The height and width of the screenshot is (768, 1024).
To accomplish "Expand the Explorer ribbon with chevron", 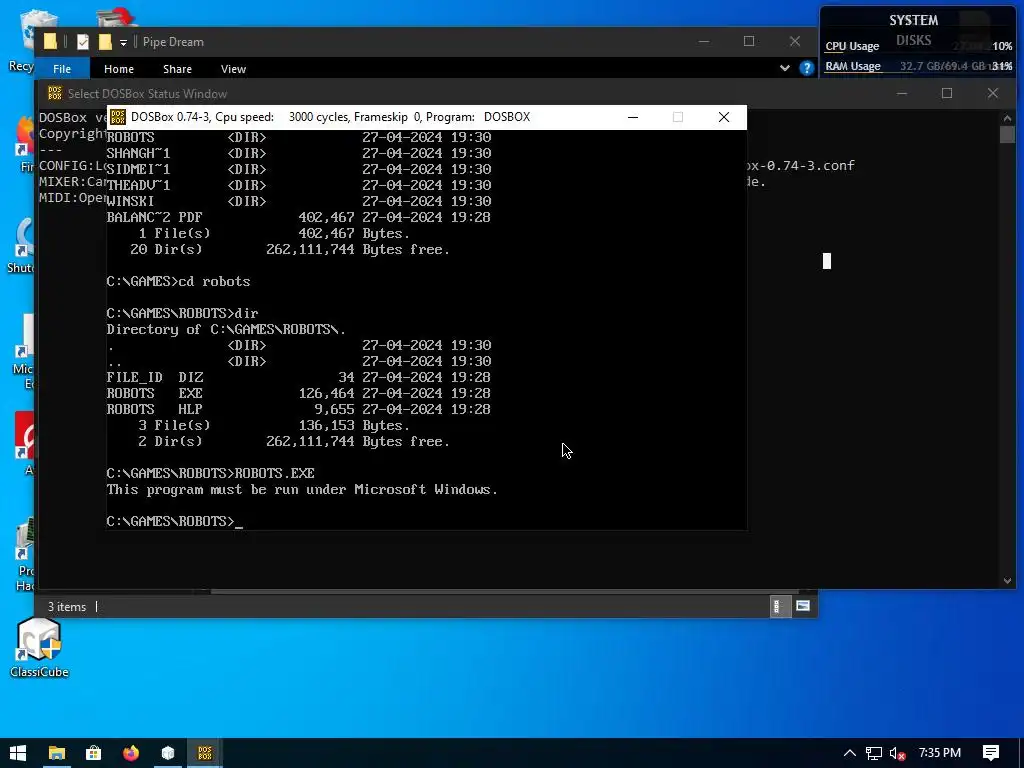I will coord(784,68).
